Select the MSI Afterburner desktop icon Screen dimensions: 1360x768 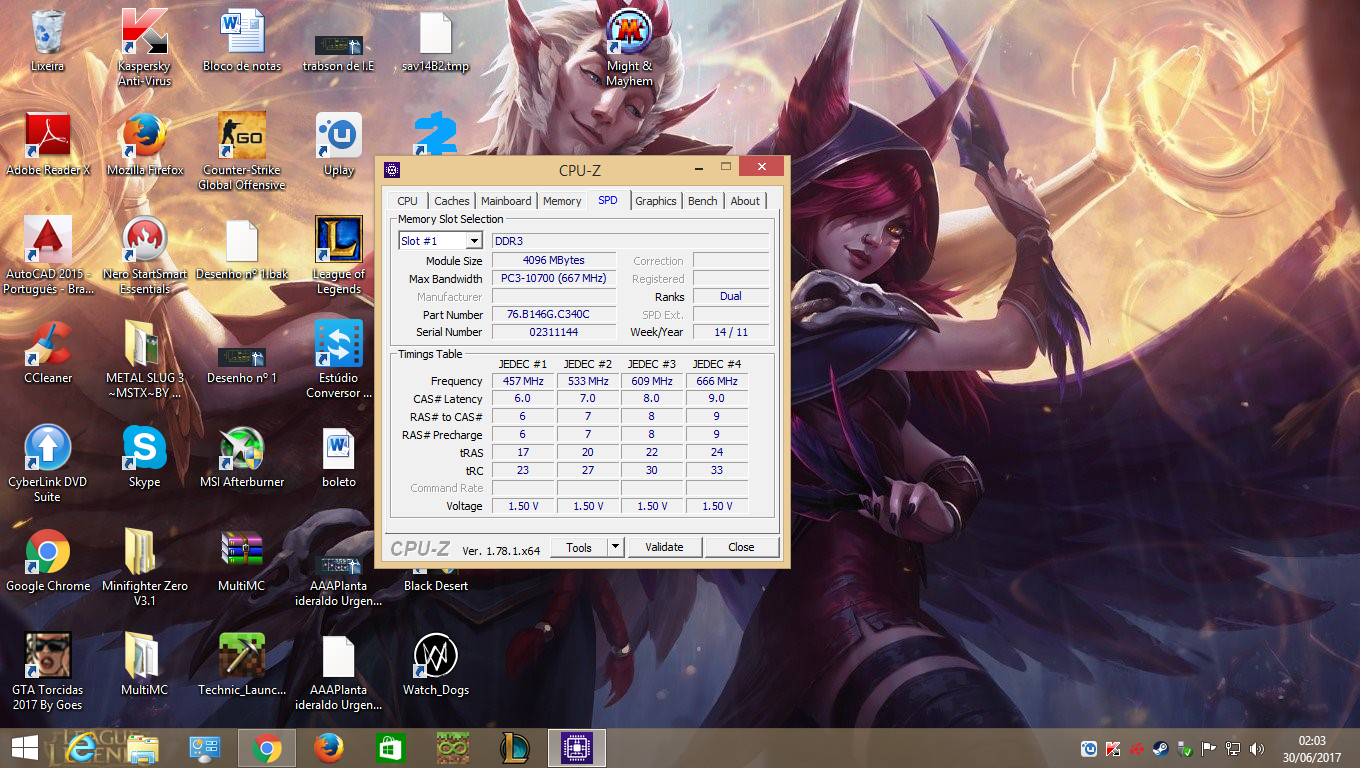[241, 457]
